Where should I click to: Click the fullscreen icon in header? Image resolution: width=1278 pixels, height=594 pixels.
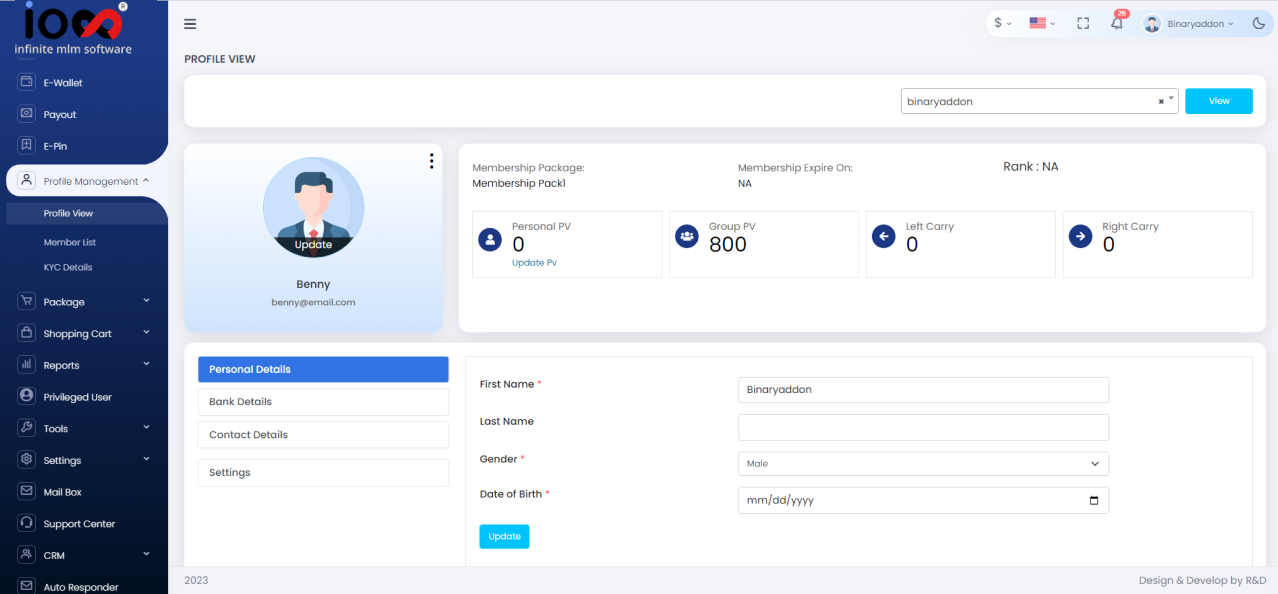pos(1083,22)
